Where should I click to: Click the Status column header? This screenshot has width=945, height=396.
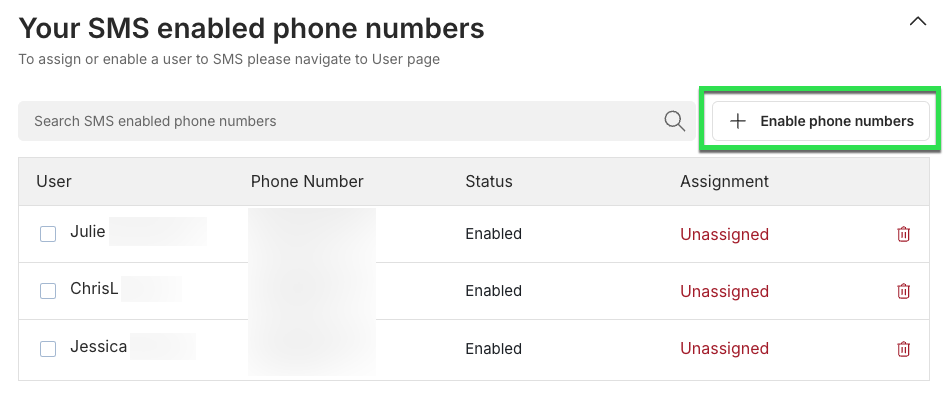[x=489, y=181]
